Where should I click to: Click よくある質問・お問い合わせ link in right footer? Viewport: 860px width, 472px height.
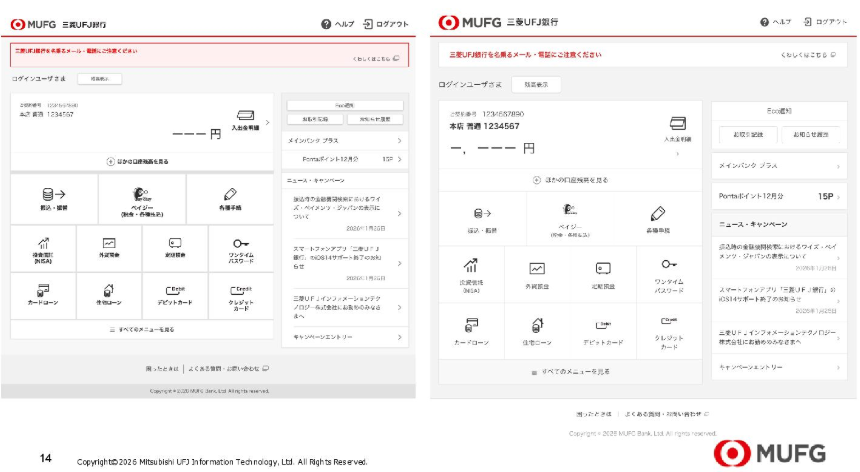[x=666, y=414]
